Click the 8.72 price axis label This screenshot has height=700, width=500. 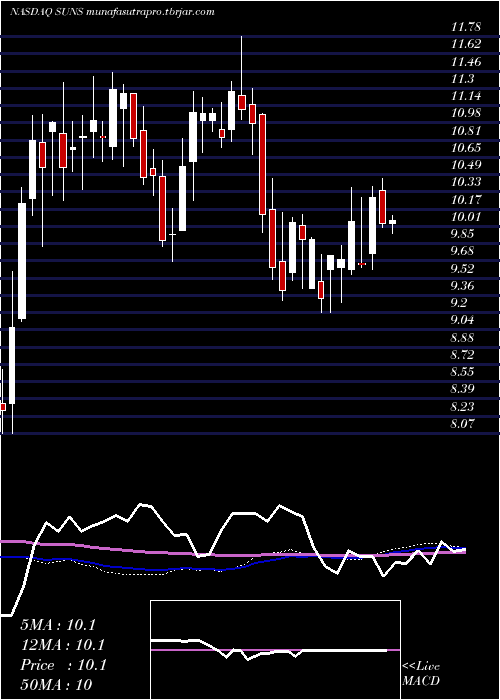tap(463, 355)
